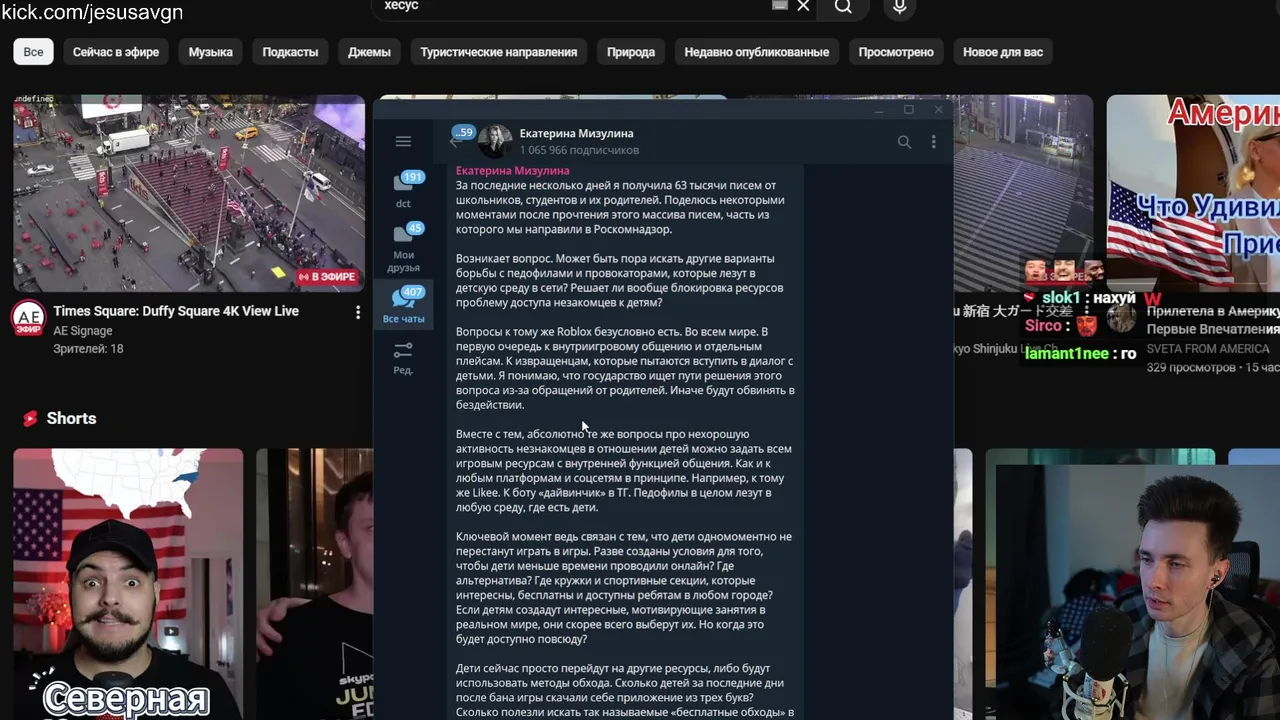
Task: Run the YouTube search with magnifier button
Action: tap(843, 7)
